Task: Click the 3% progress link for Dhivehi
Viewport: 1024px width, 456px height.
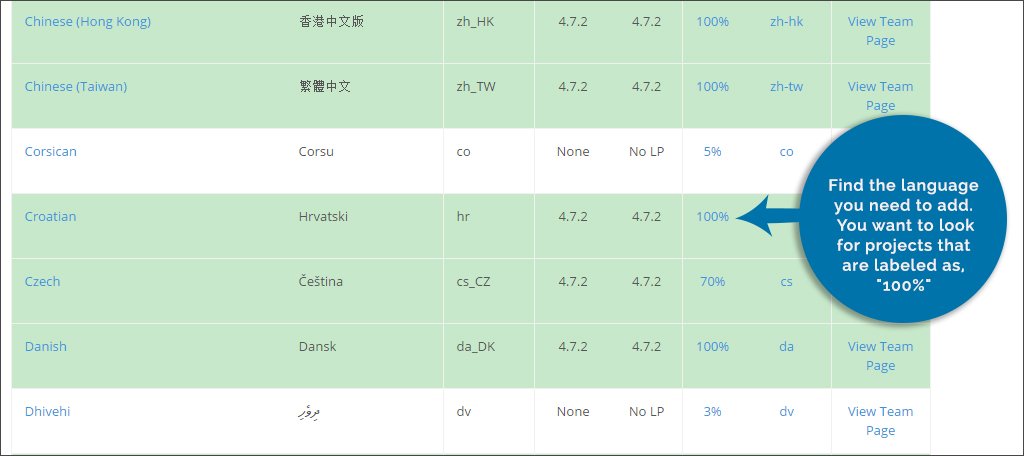Action: pyautogui.click(x=712, y=411)
